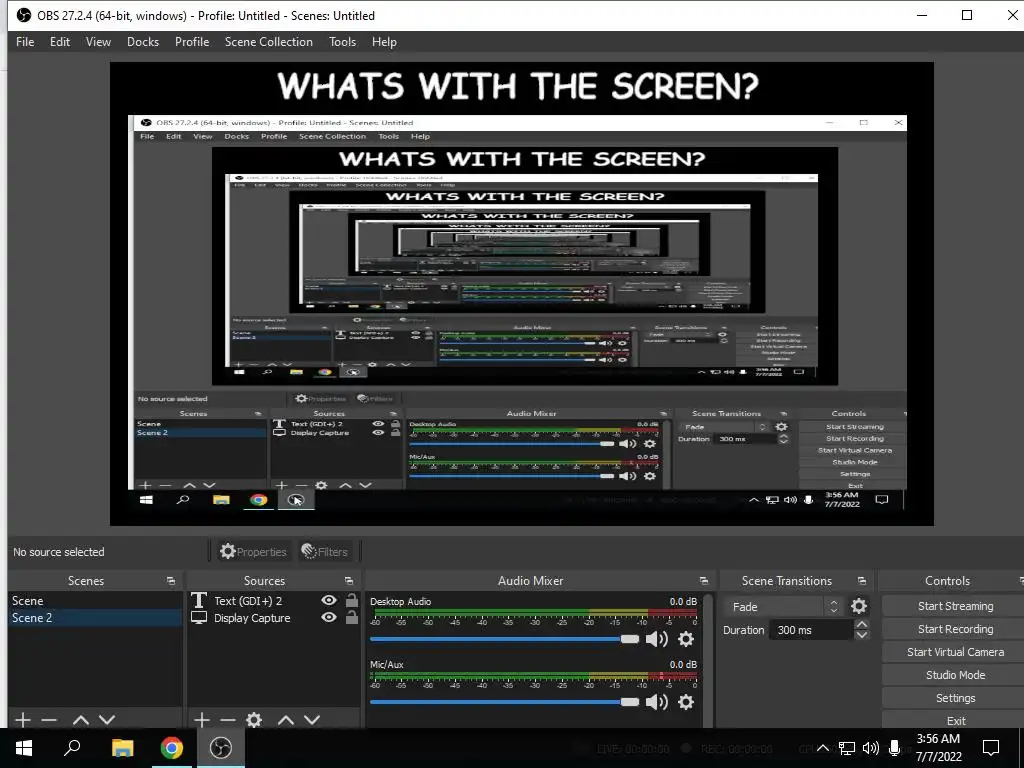1024x768 pixels.
Task: Pop out the Audio Mixer dock
Action: click(703, 581)
